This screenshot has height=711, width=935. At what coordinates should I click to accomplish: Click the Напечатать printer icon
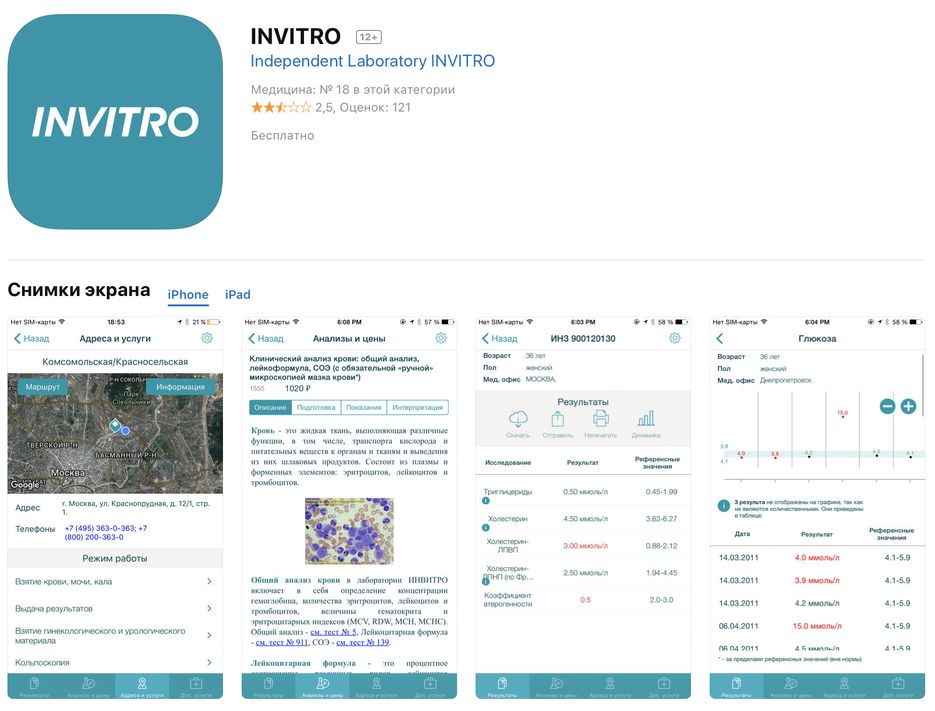click(600, 419)
